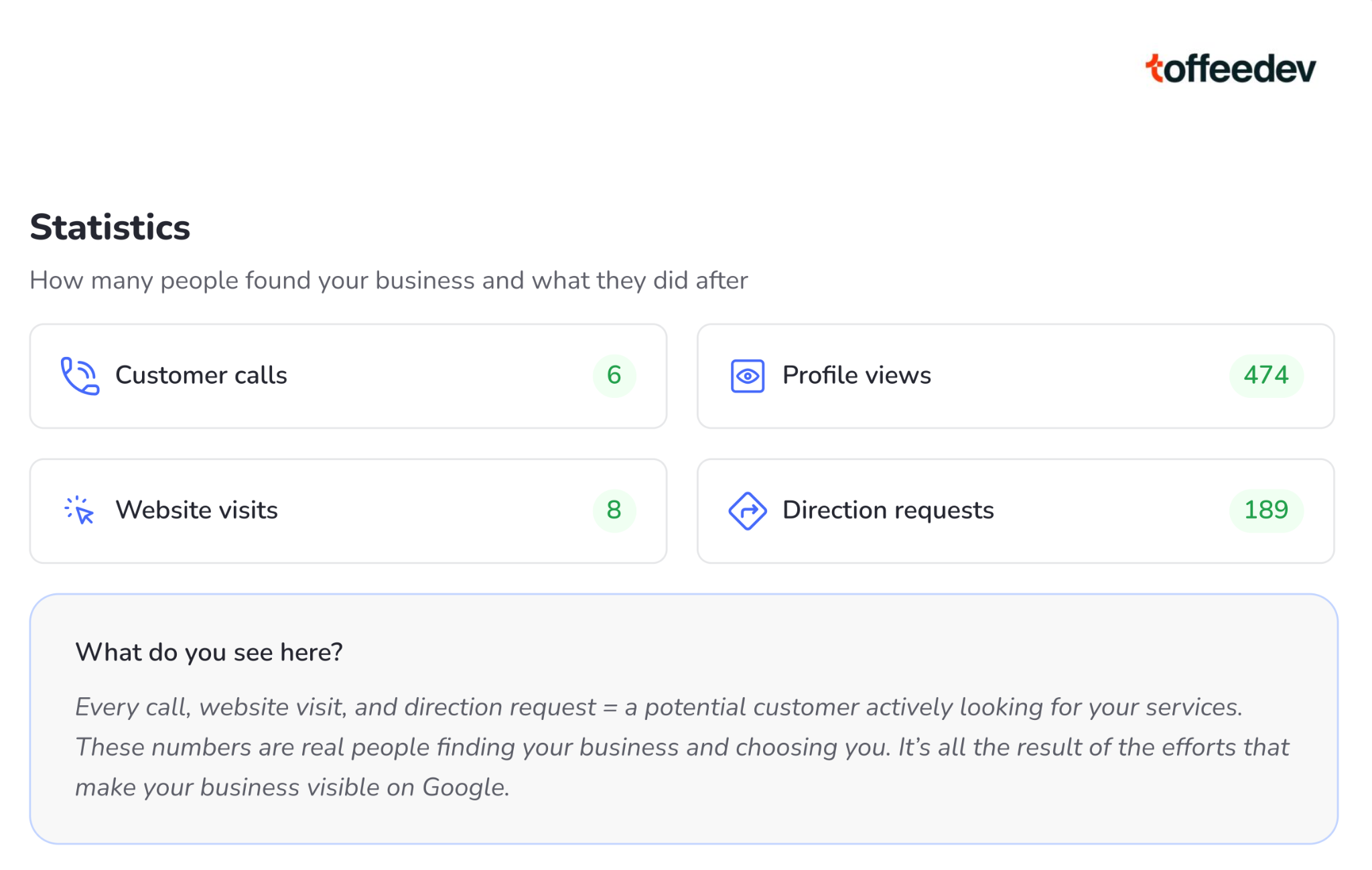Image resolution: width=1372 pixels, height=870 pixels.
Task: Click the direction arrow diamond icon
Action: point(747,510)
